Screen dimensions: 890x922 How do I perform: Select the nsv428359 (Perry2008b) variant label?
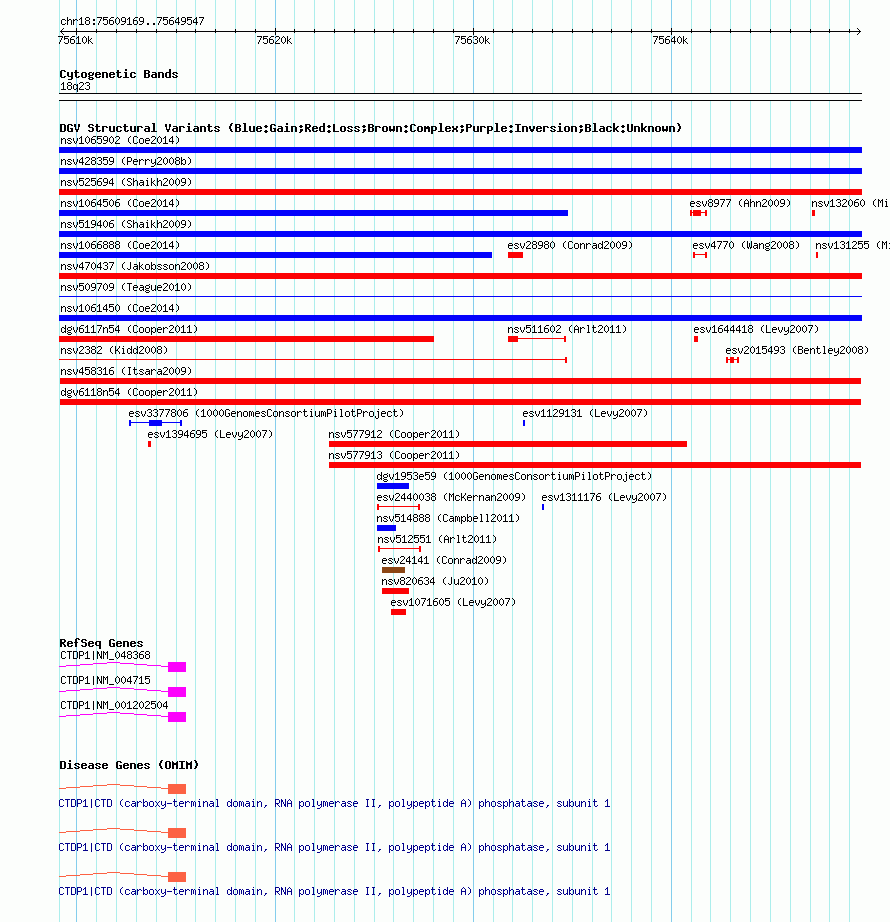click(126, 161)
